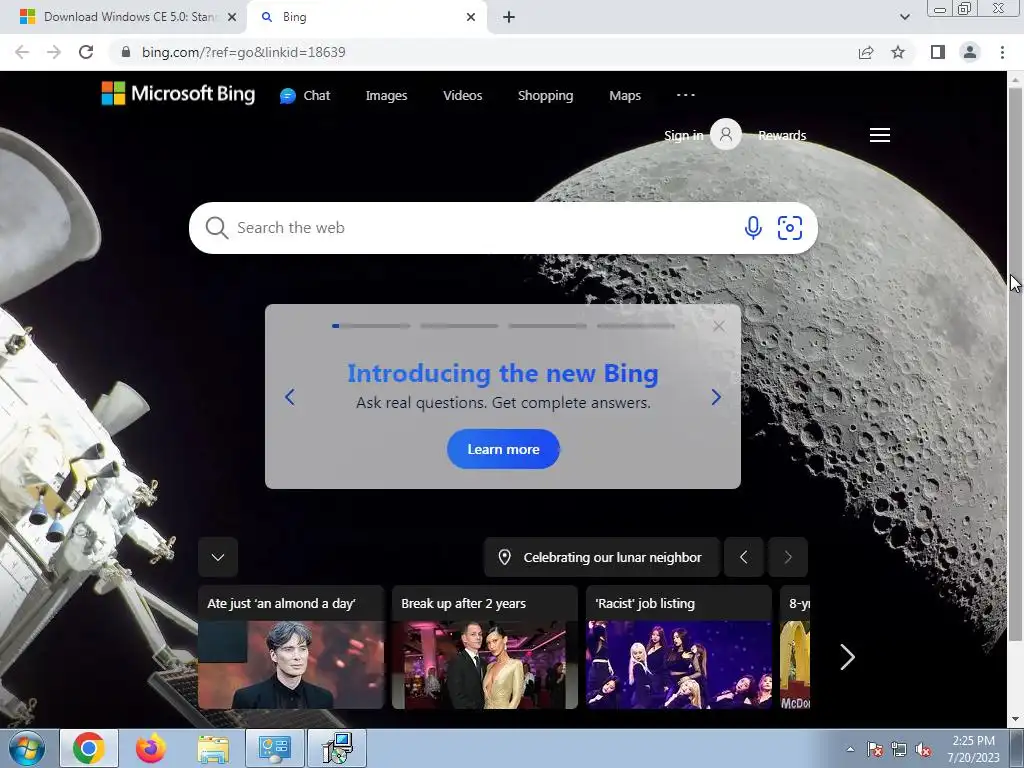
Task: Select the first promo progress indicator
Action: coord(371,326)
